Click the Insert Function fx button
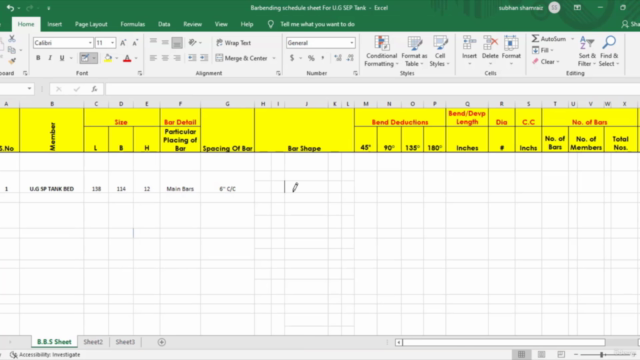 pyautogui.click(x=94, y=89)
